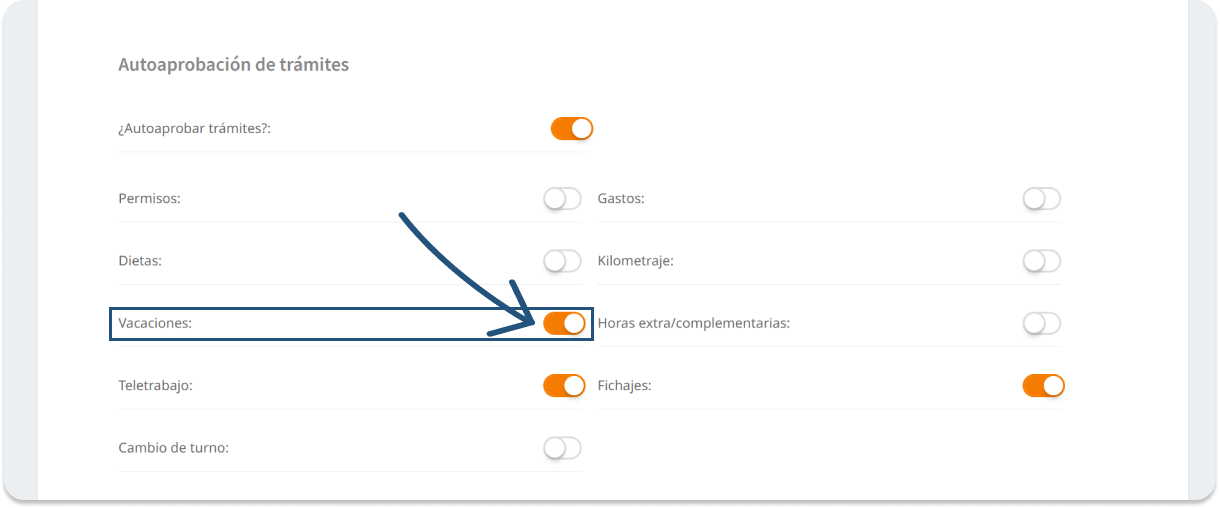Click the 'Cambio de turno:' label
The image size is (1220, 508).
(173, 447)
